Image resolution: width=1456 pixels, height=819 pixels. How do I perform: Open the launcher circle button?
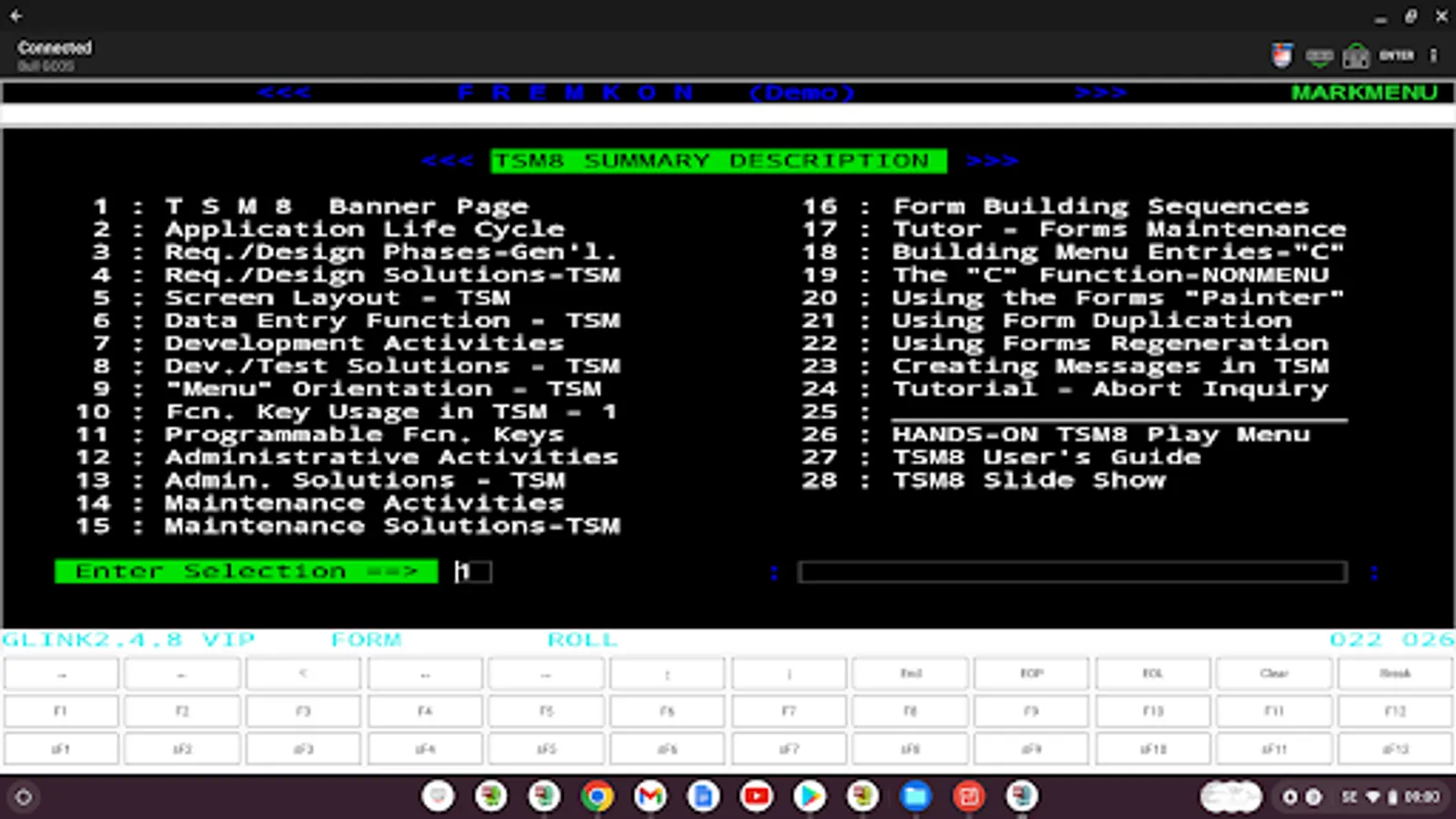click(x=24, y=797)
